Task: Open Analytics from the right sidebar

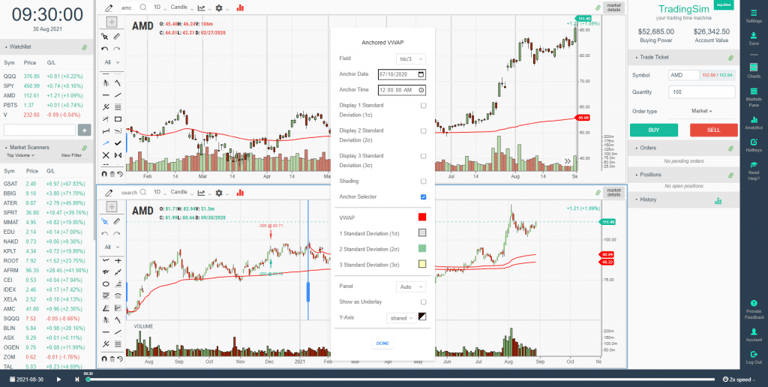Action: [x=753, y=121]
